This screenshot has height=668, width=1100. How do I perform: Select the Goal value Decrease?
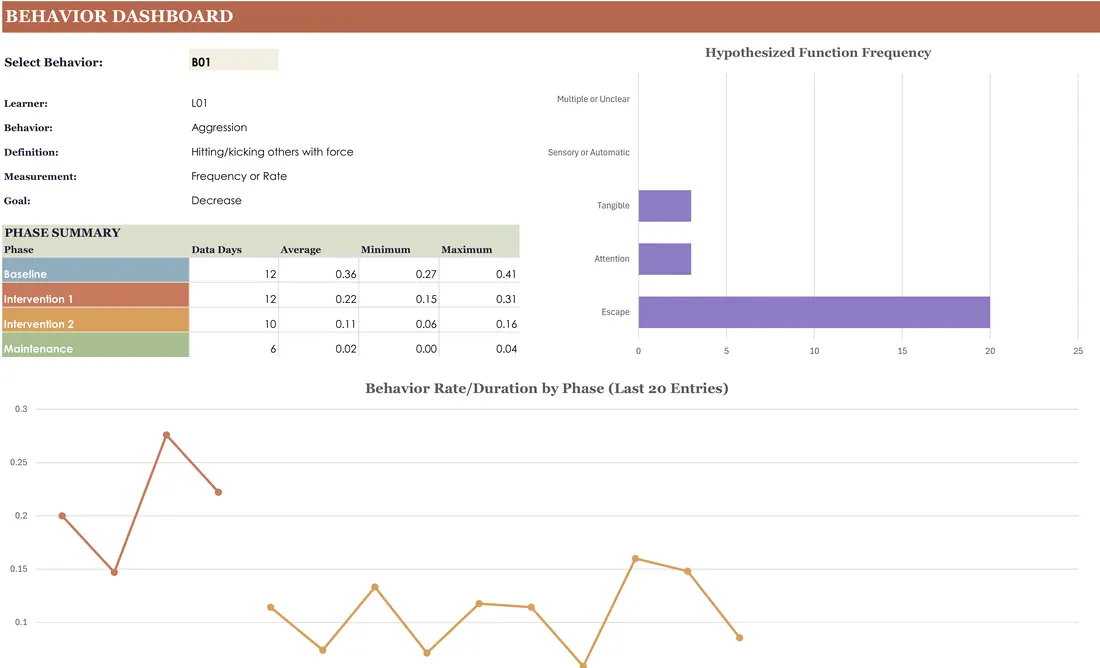click(216, 200)
